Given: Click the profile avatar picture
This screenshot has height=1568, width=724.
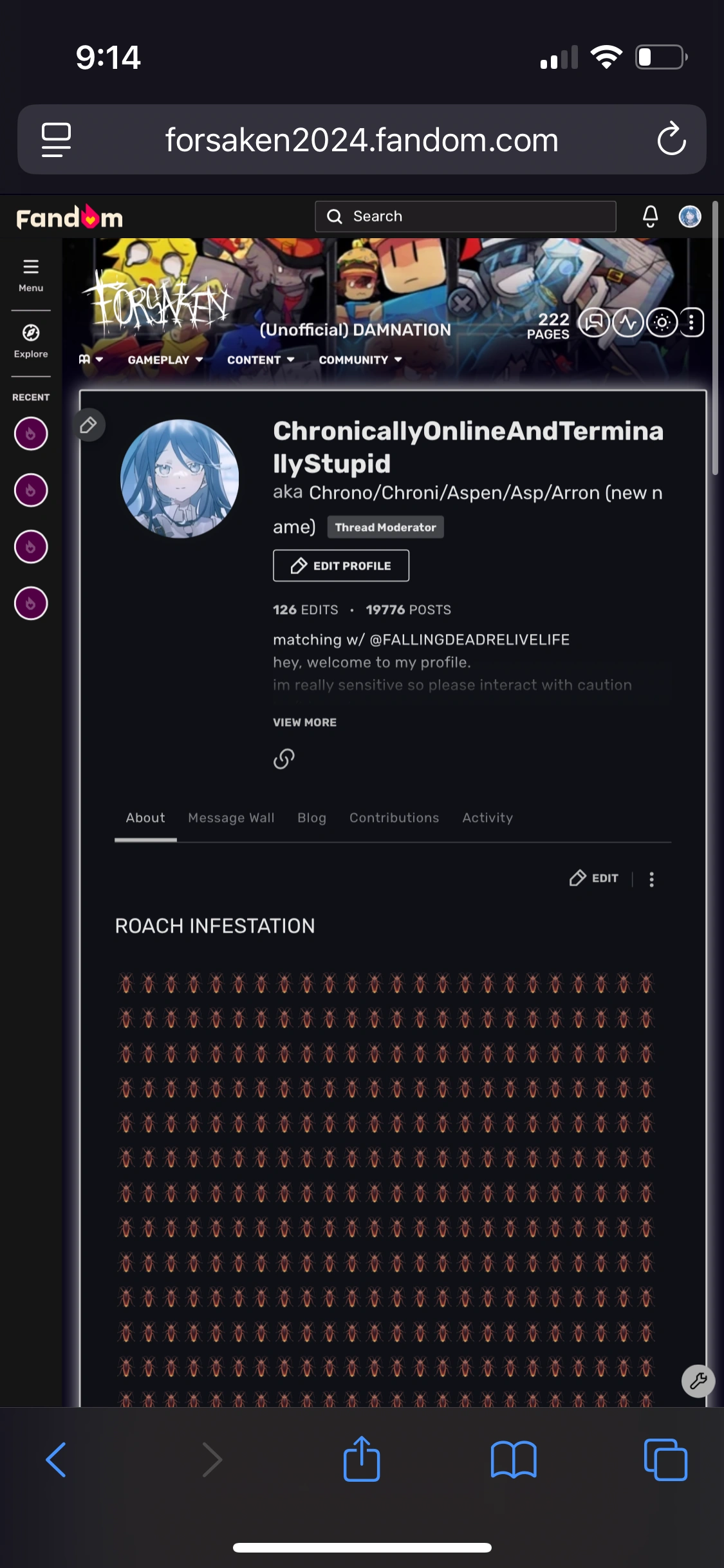Looking at the screenshot, I should 180,479.
